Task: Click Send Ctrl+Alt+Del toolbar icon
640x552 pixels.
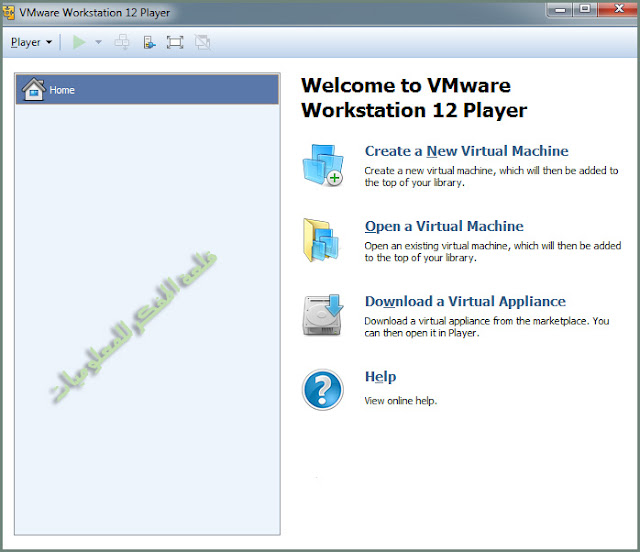Action: coord(122,42)
